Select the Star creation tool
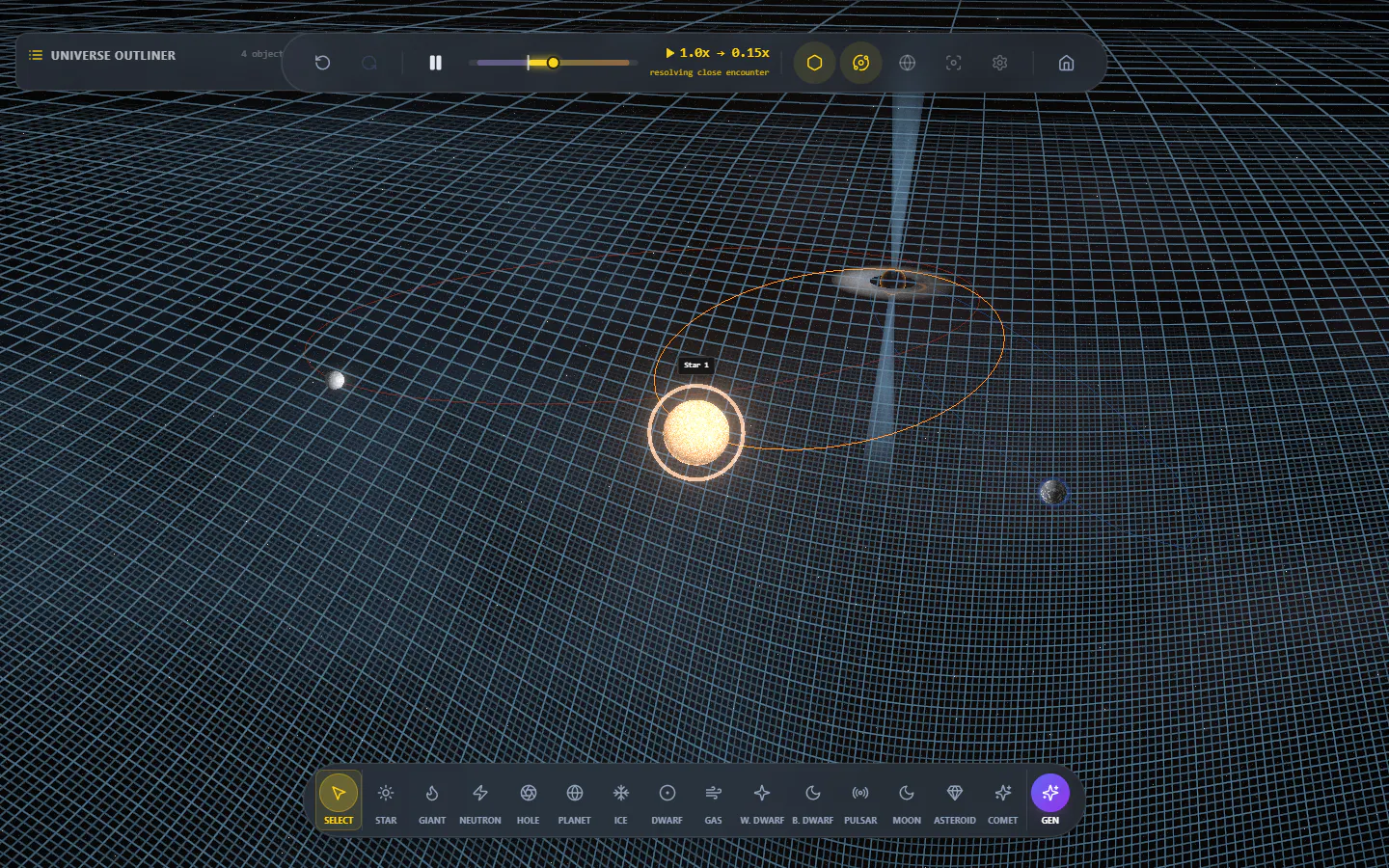 (x=386, y=800)
